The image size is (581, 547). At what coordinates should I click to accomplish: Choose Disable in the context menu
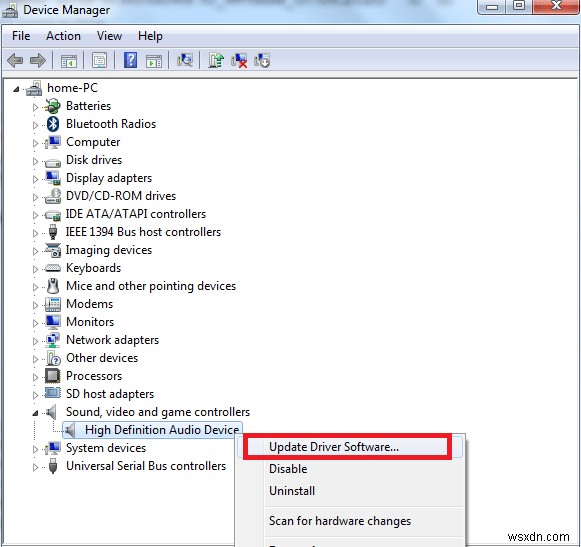click(x=350, y=469)
